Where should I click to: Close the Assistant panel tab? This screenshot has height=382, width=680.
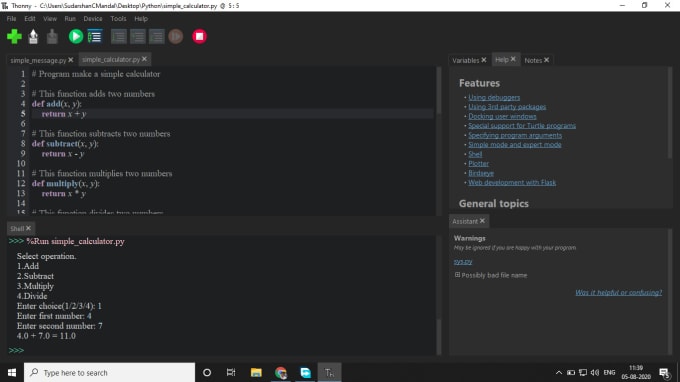482,221
